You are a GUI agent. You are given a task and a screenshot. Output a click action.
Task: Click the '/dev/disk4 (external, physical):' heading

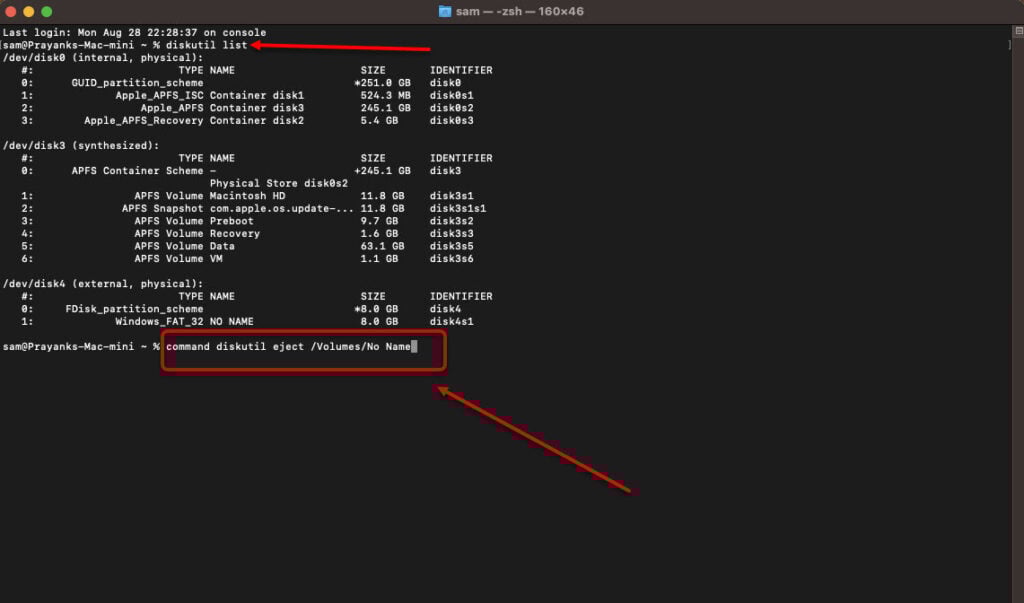click(103, 284)
